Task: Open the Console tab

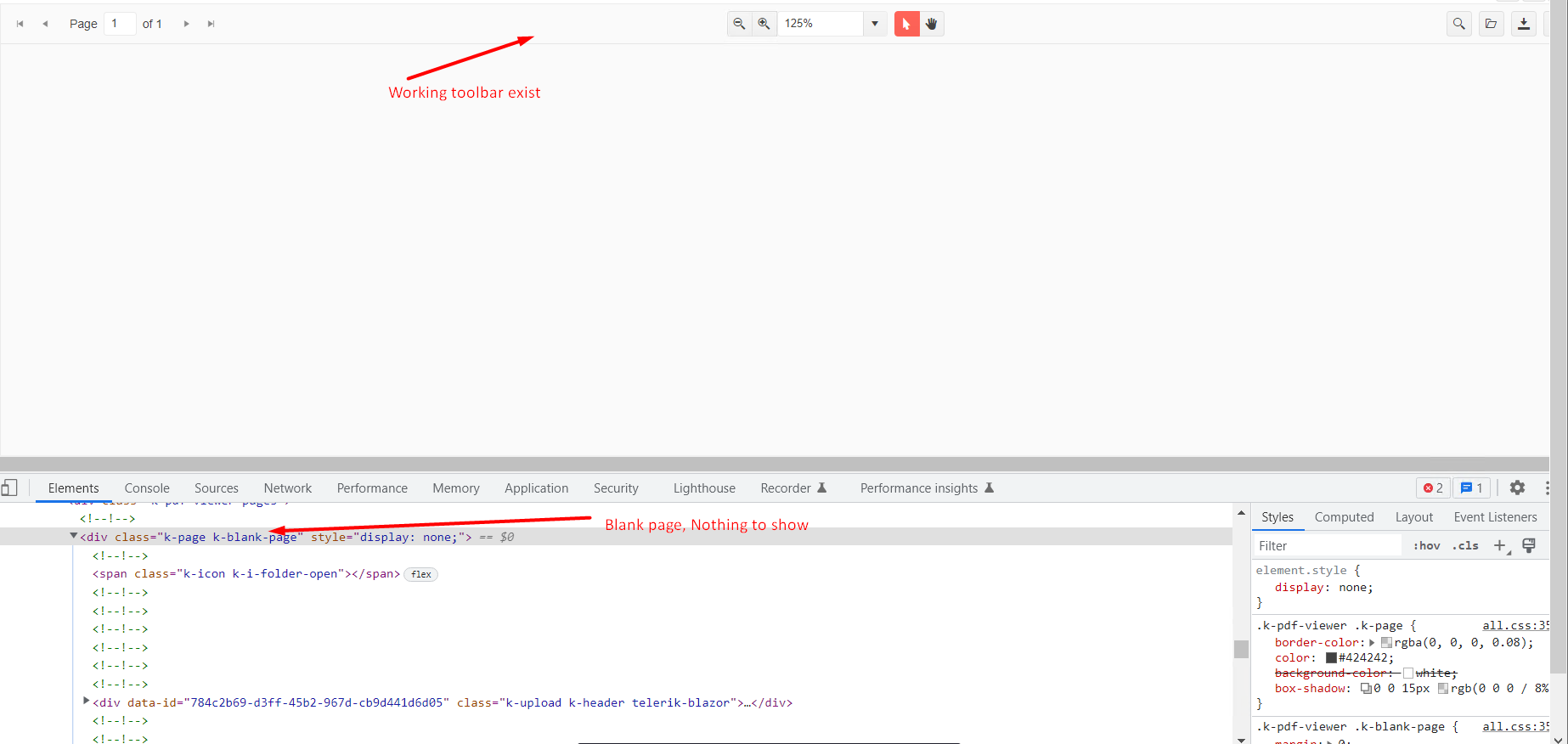Action: click(147, 488)
